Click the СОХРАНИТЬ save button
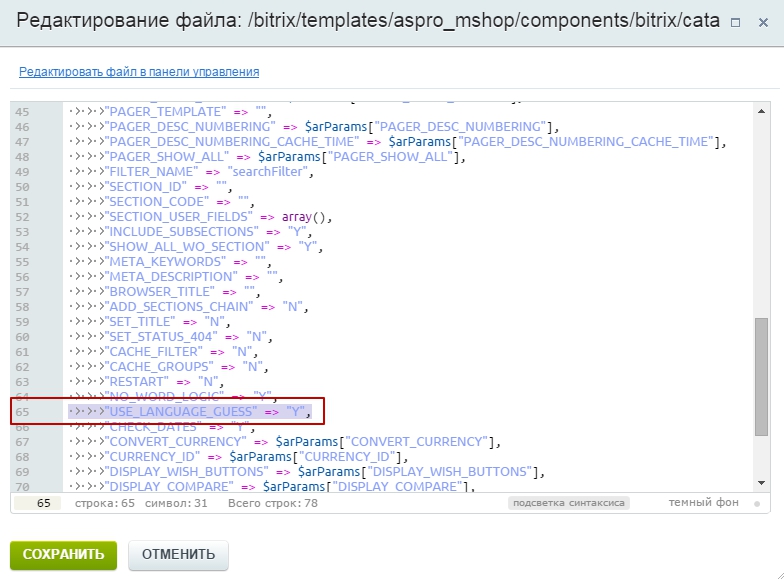The height and width of the screenshot is (580, 784). pyautogui.click(x=63, y=554)
